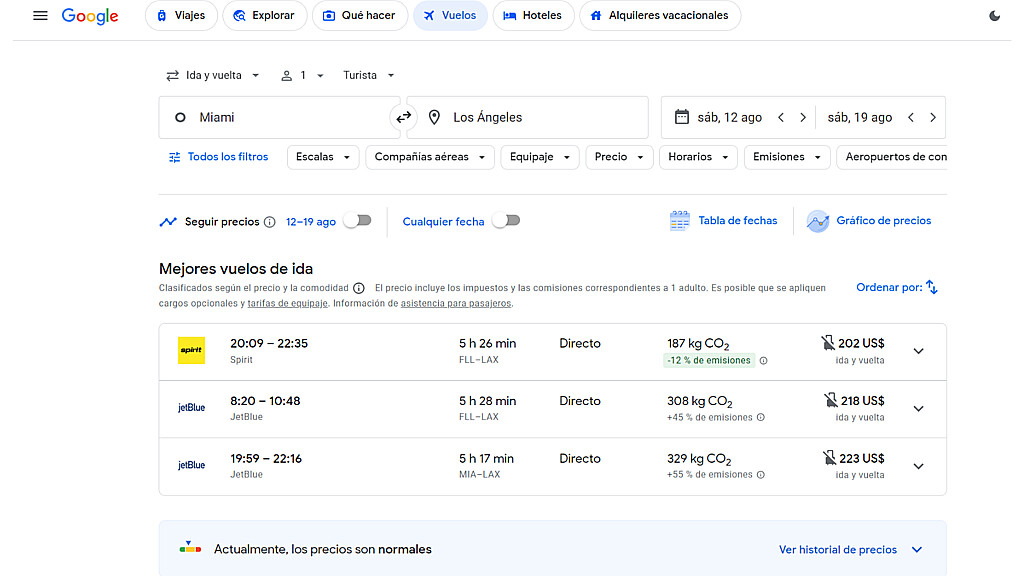
Task: Click info icon next to Seguir precios
Action: click(x=270, y=222)
